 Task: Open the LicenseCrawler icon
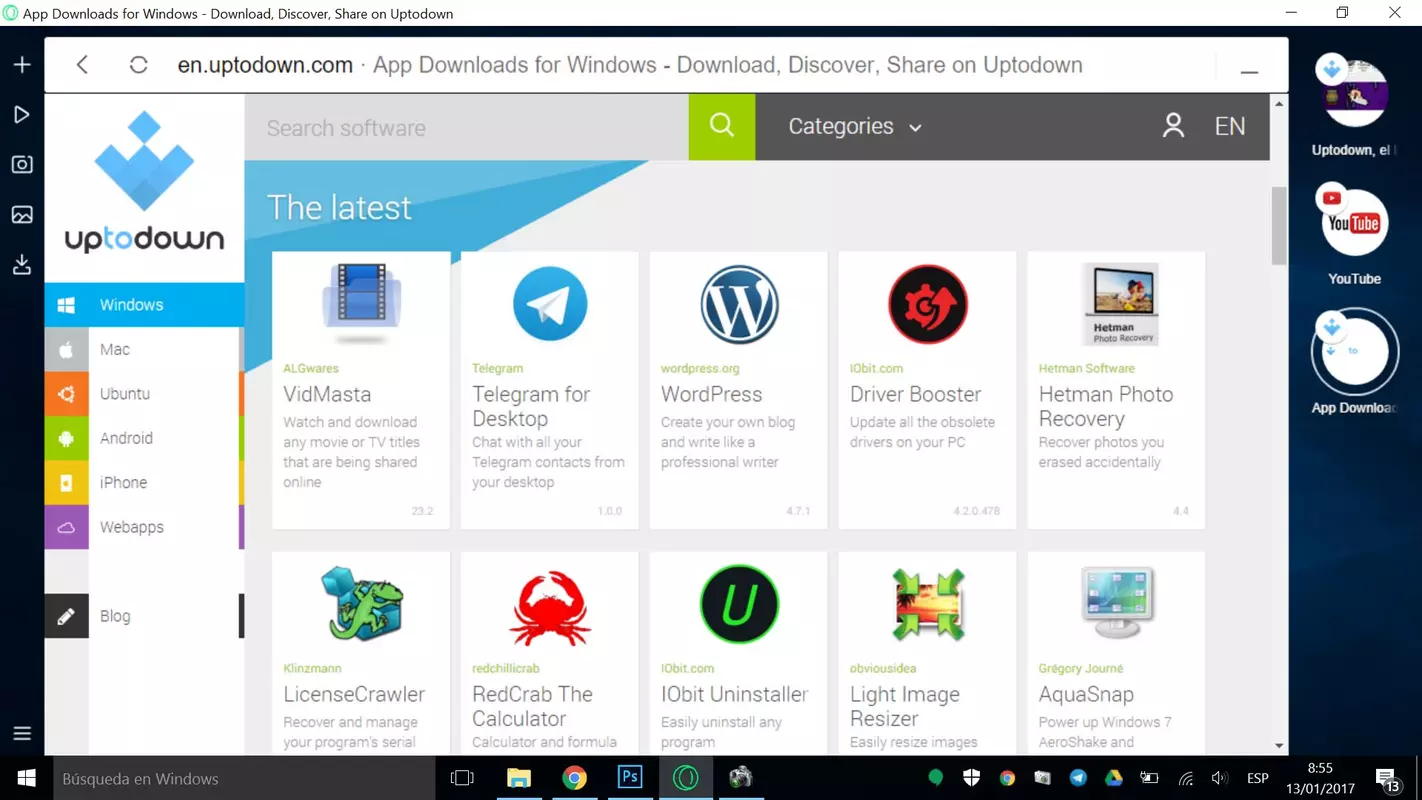[361, 603]
